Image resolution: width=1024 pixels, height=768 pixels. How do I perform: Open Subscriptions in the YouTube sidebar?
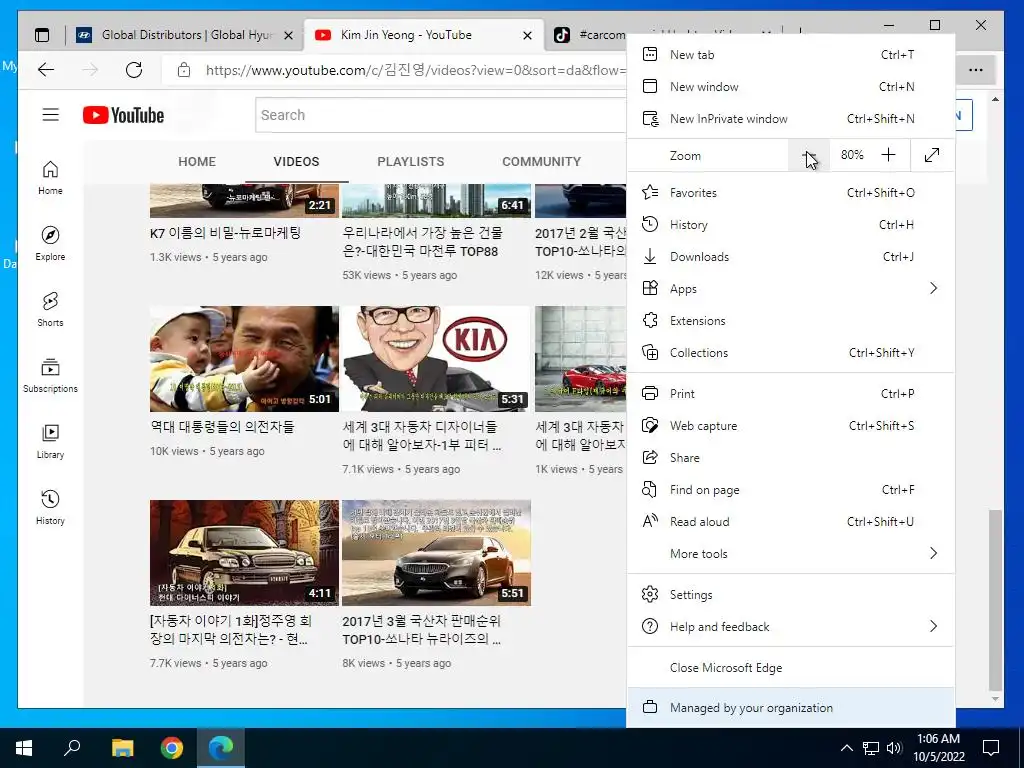tap(50, 376)
